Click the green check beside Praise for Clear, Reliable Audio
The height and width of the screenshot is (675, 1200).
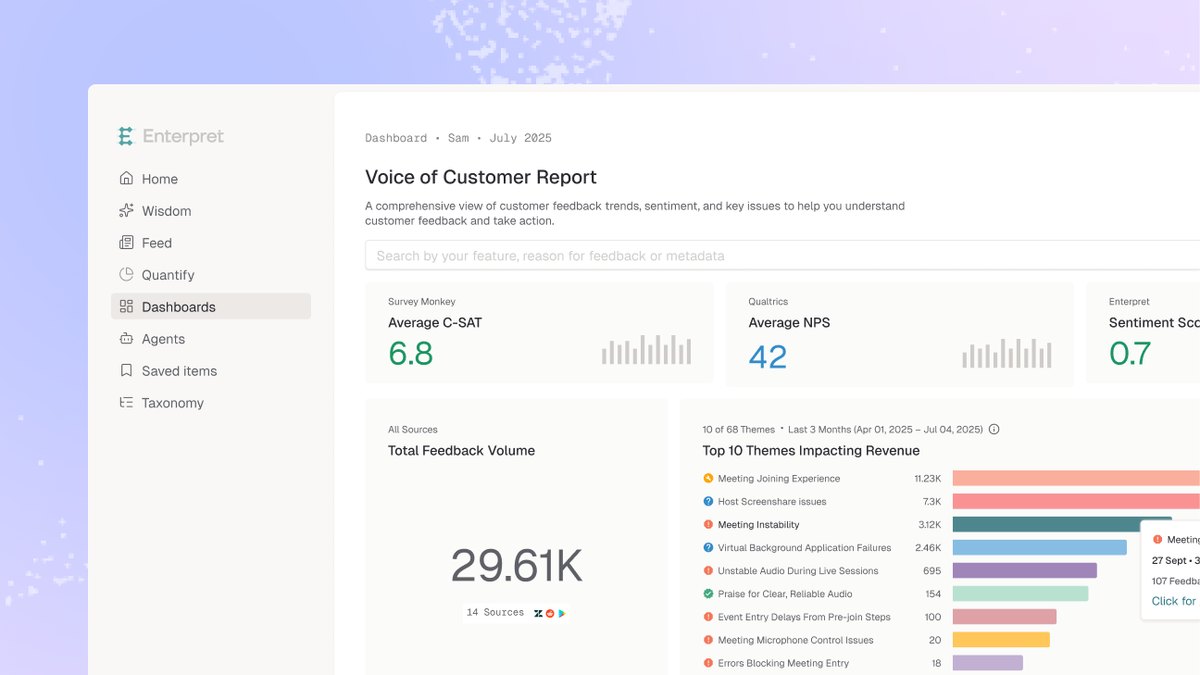click(x=708, y=593)
